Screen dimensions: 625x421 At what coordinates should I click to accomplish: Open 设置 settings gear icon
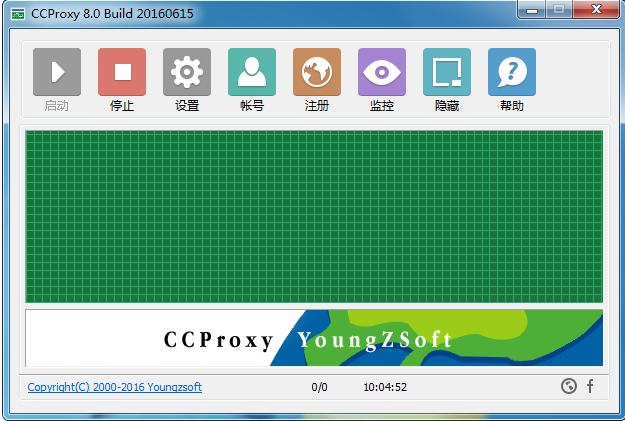click(187, 72)
